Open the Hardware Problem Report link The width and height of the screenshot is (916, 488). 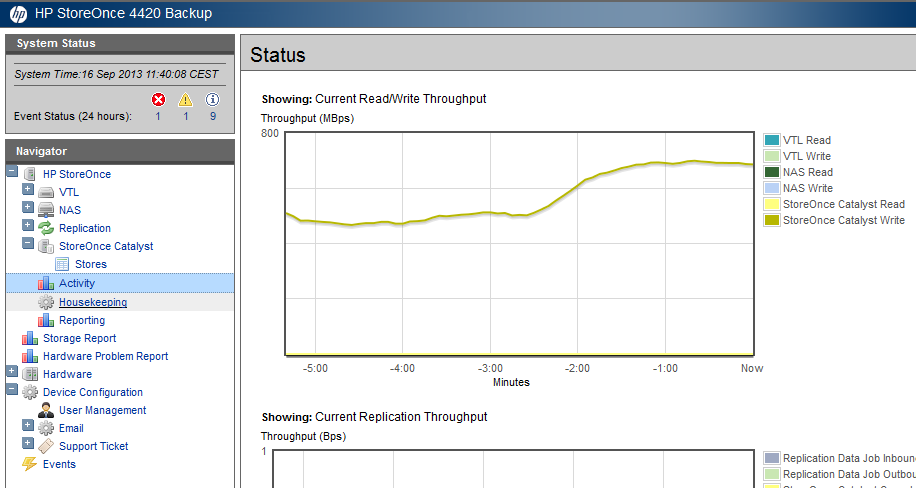tap(105, 357)
